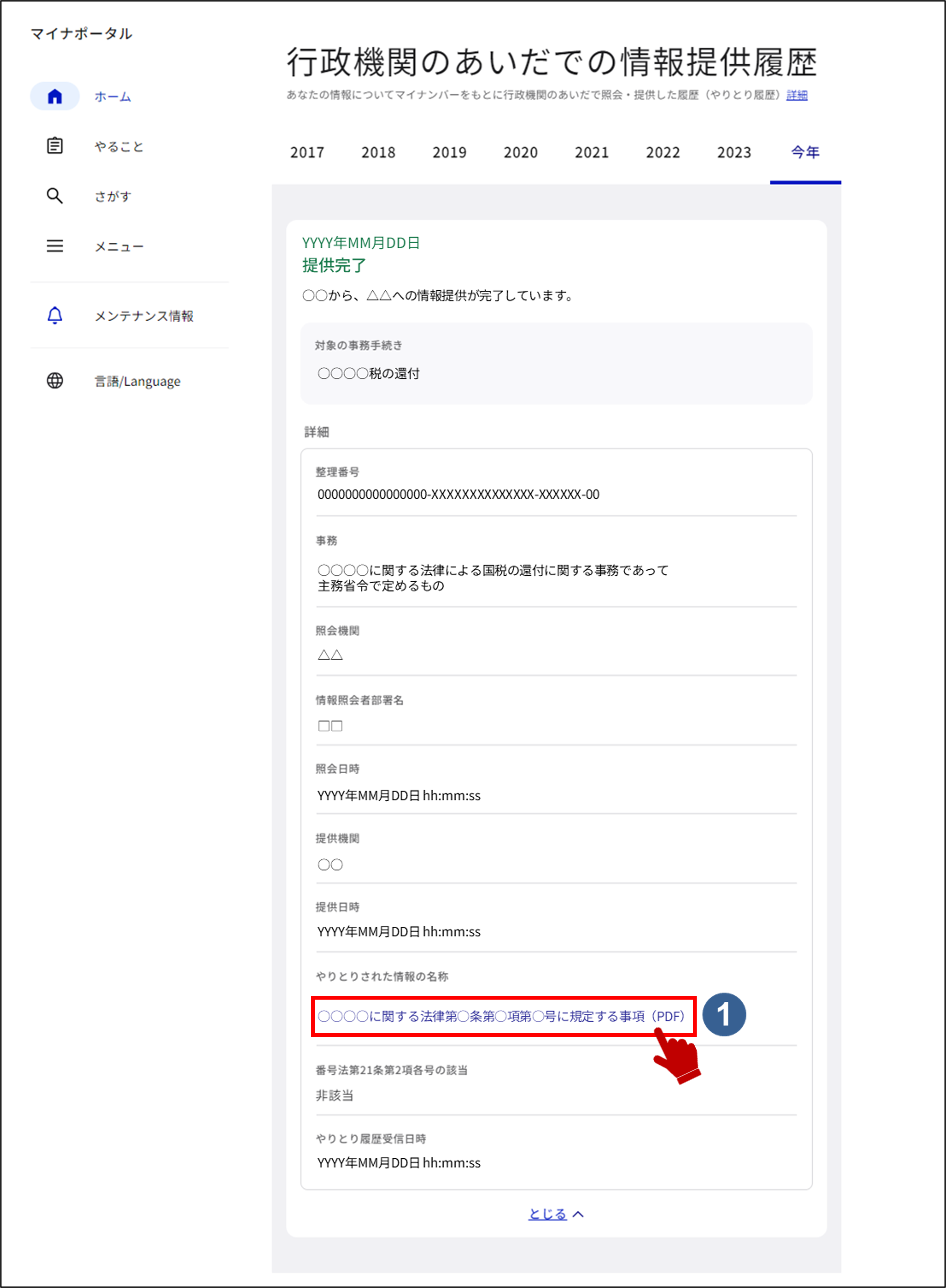Screen dimensions: 946x1288
Task: Open メニュー in sidebar
Action: 119,247
